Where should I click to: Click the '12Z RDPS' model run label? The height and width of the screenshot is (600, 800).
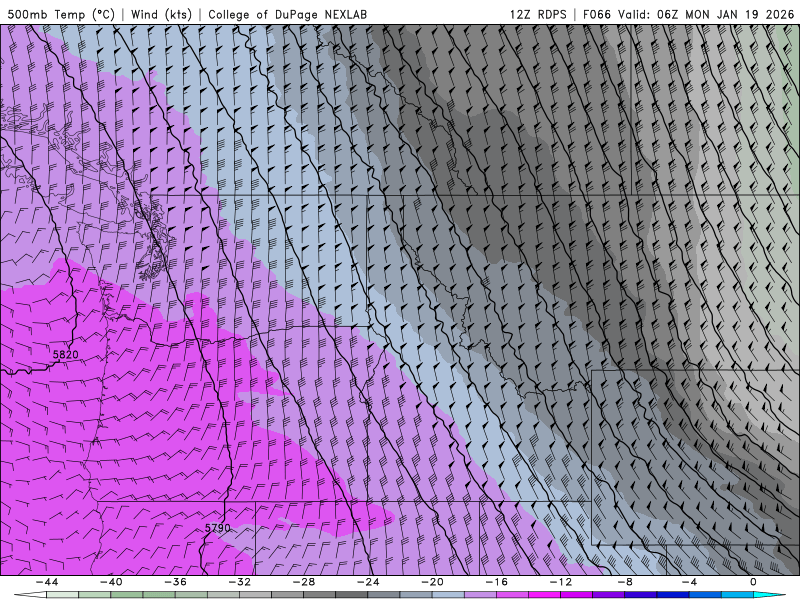tap(538, 14)
